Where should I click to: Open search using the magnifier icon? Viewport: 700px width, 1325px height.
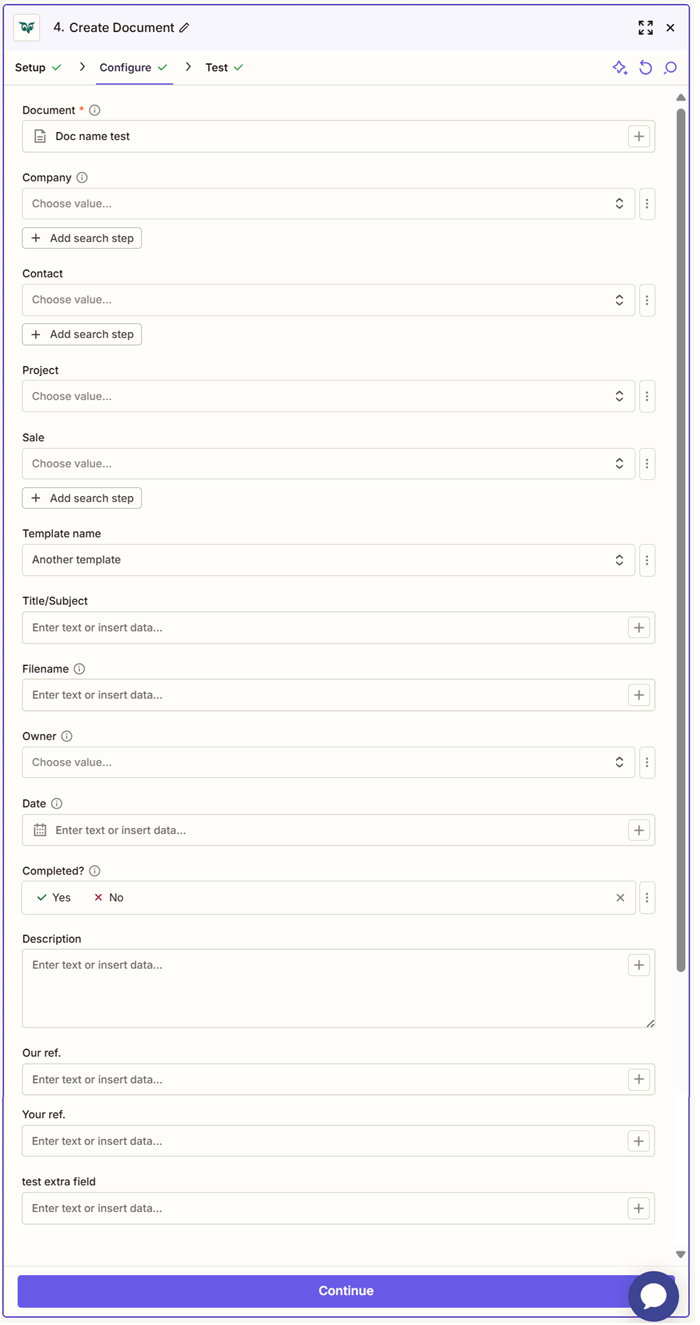click(672, 67)
